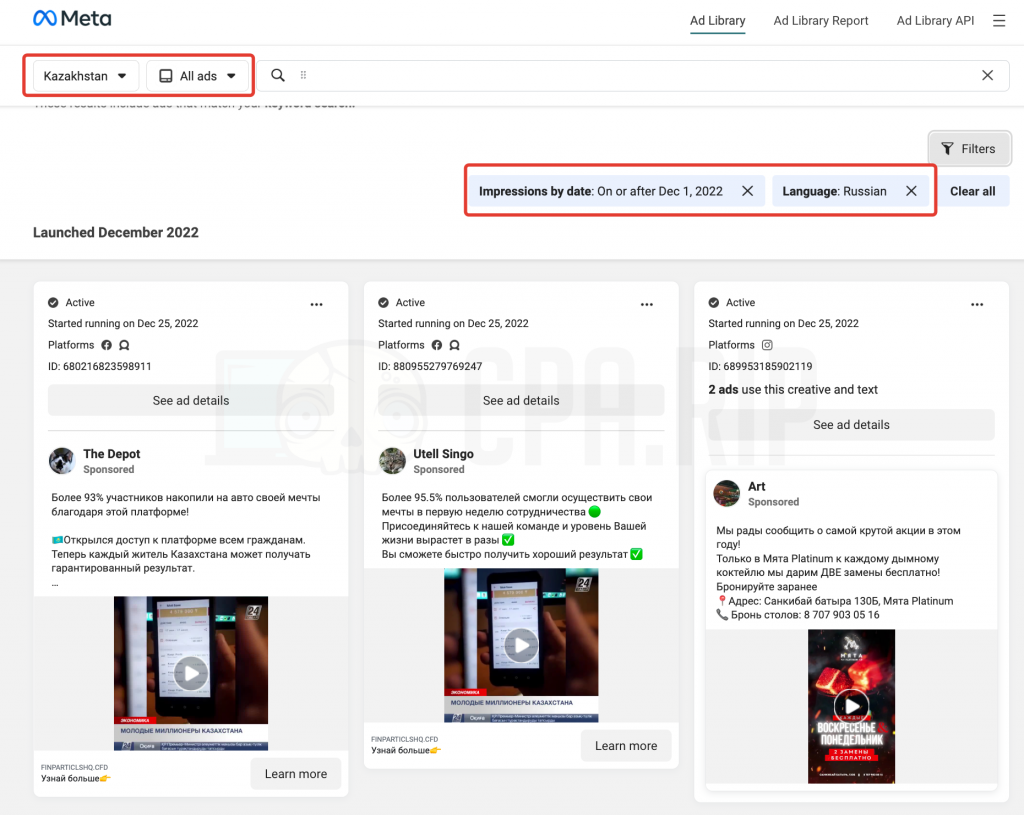This screenshot has width=1024, height=815.
Task: Play the Utell Singo ad video
Action: (x=521, y=645)
